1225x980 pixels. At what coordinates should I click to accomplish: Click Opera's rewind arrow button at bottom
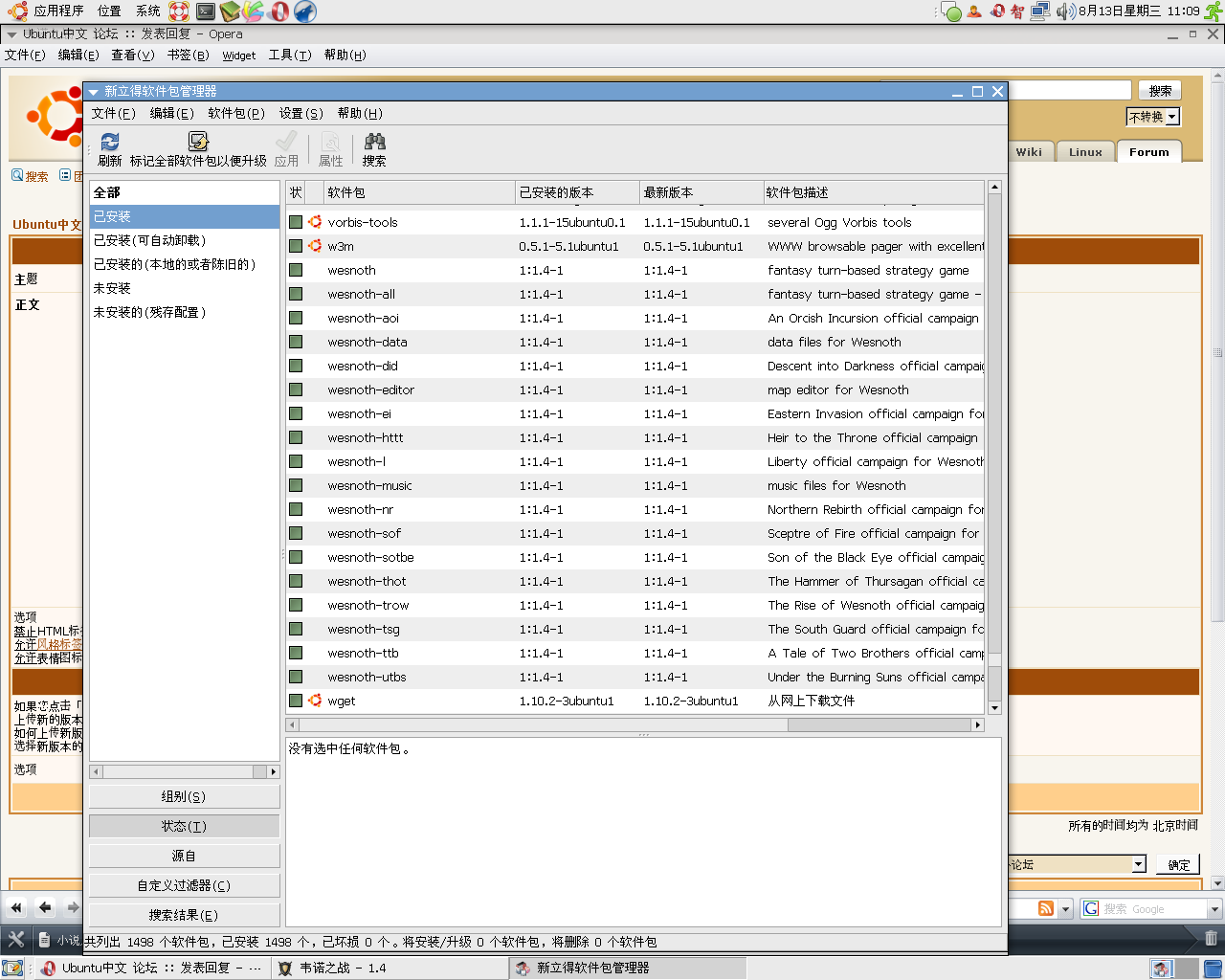coord(16,907)
